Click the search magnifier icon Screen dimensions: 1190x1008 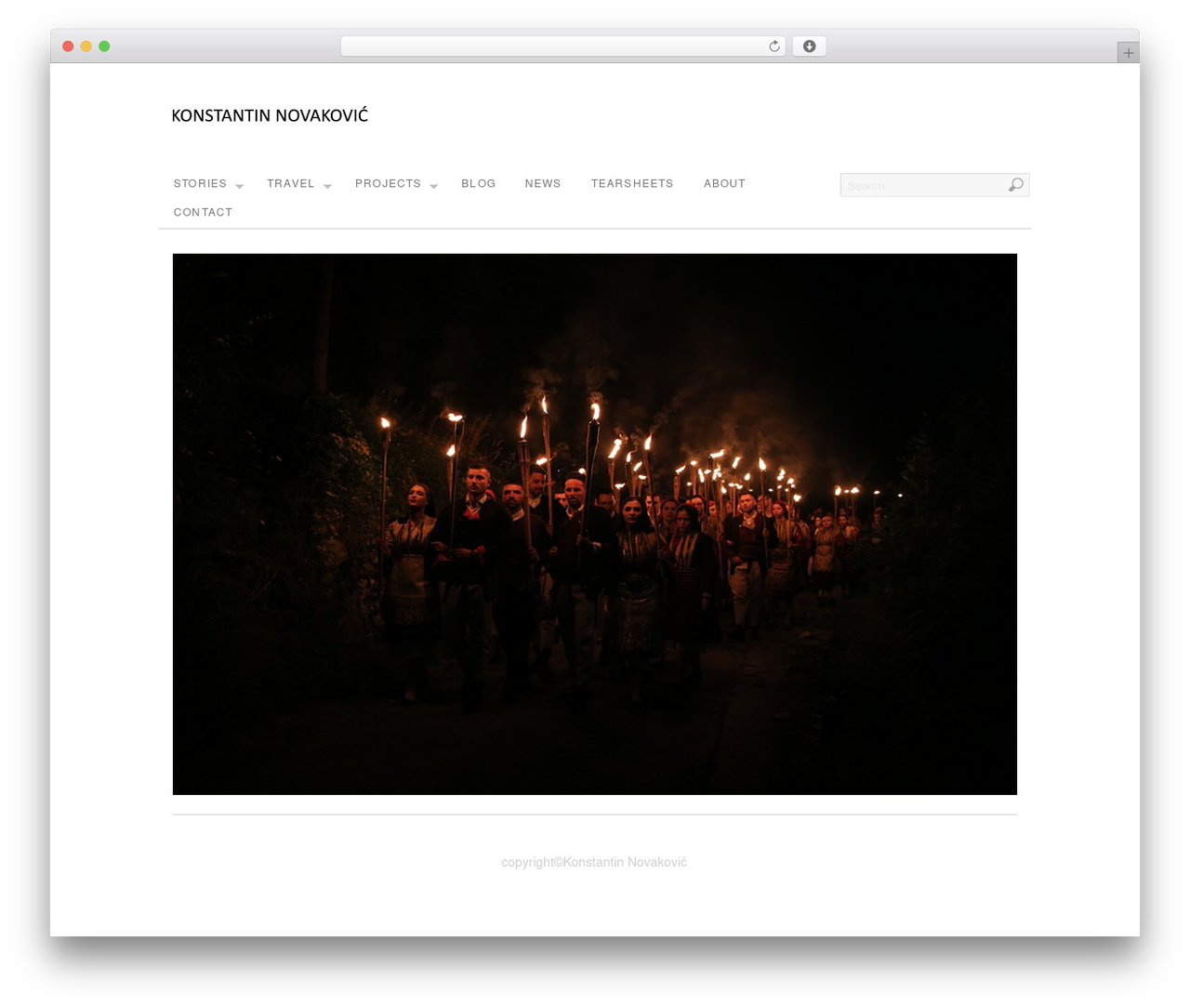[x=1016, y=185]
